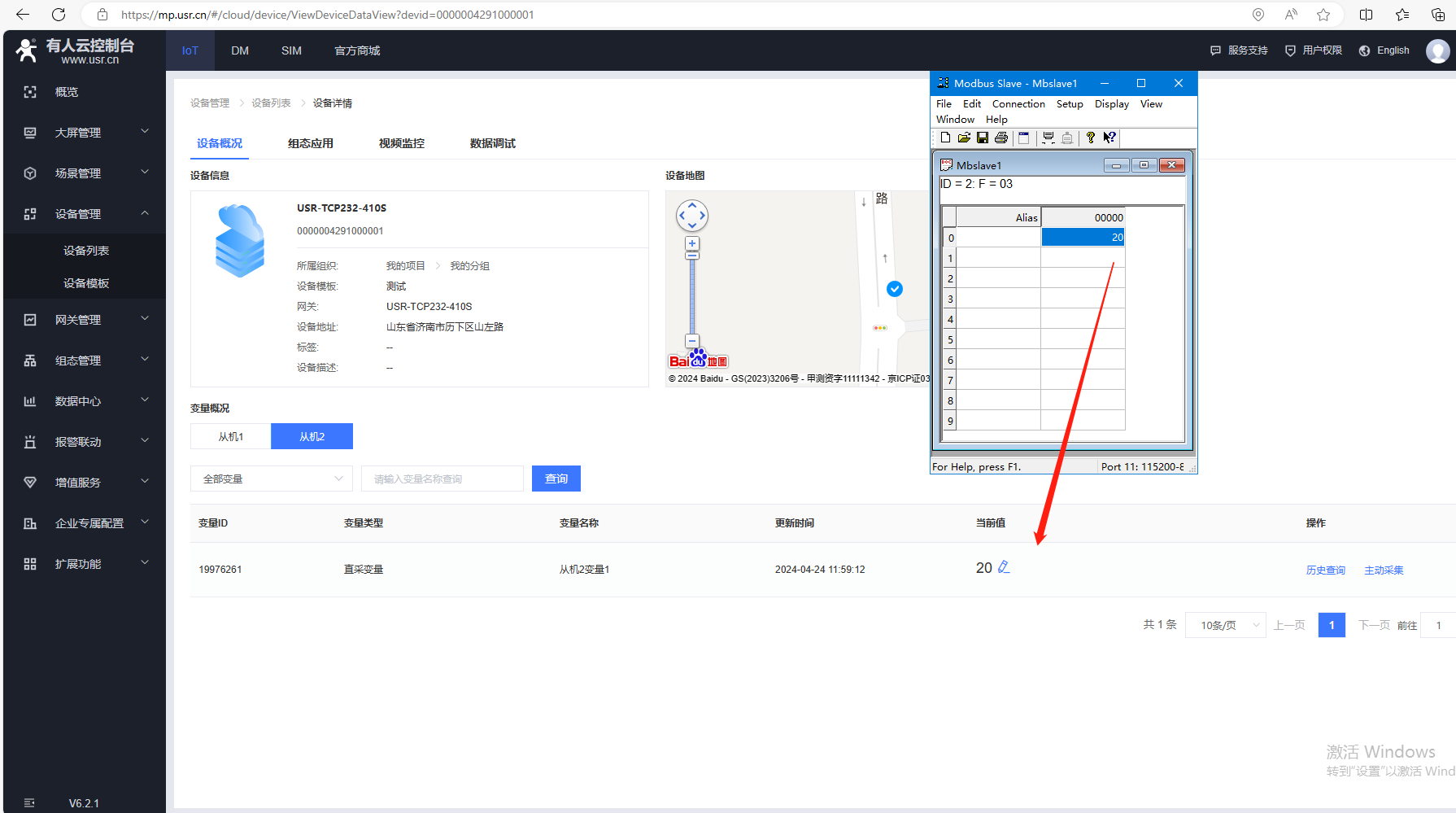
Task: Click the Open file icon in Modbus Slave
Action: pos(964,138)
